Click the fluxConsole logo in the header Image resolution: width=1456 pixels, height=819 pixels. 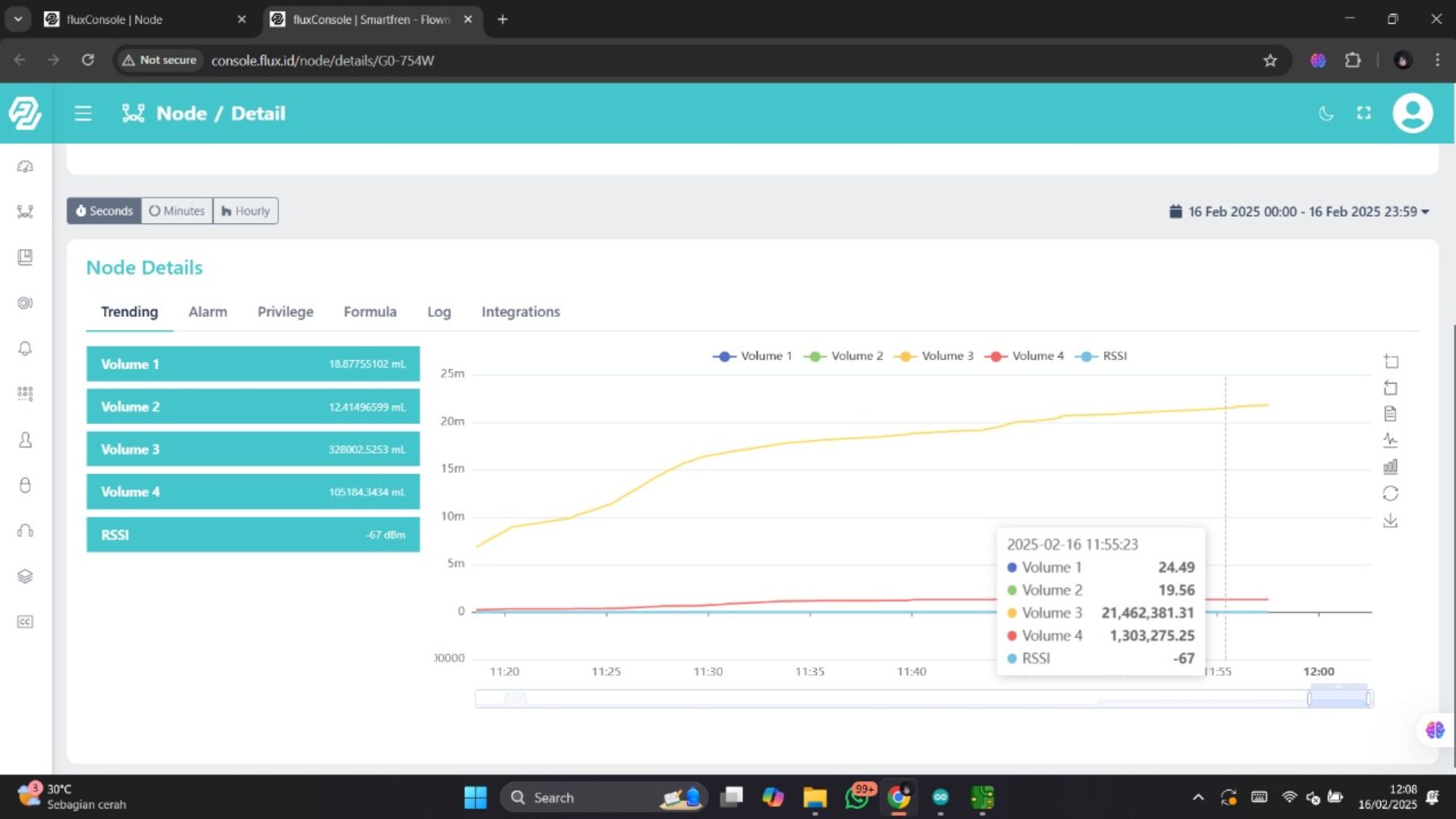click(x=25, y=114)
